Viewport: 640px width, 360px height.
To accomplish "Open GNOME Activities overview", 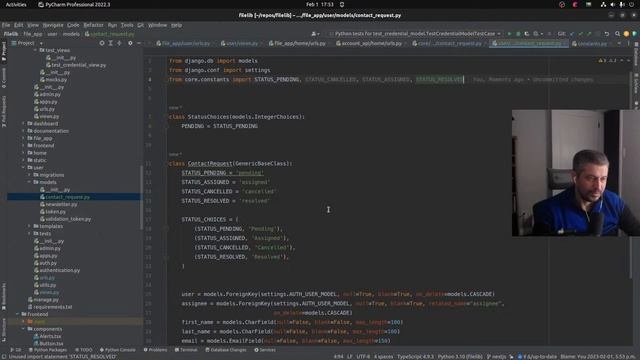I will tap(16, 4).
